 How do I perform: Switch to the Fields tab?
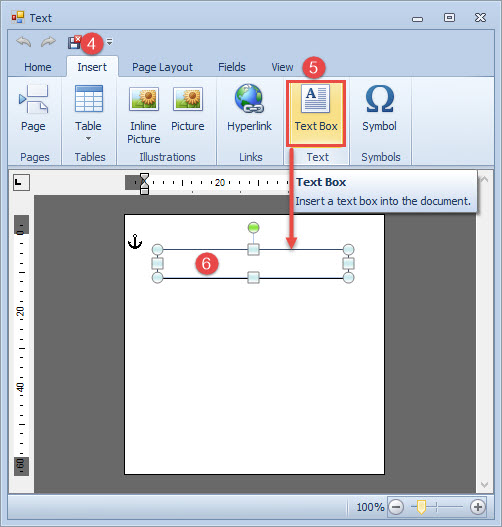[x=232, y=67]
